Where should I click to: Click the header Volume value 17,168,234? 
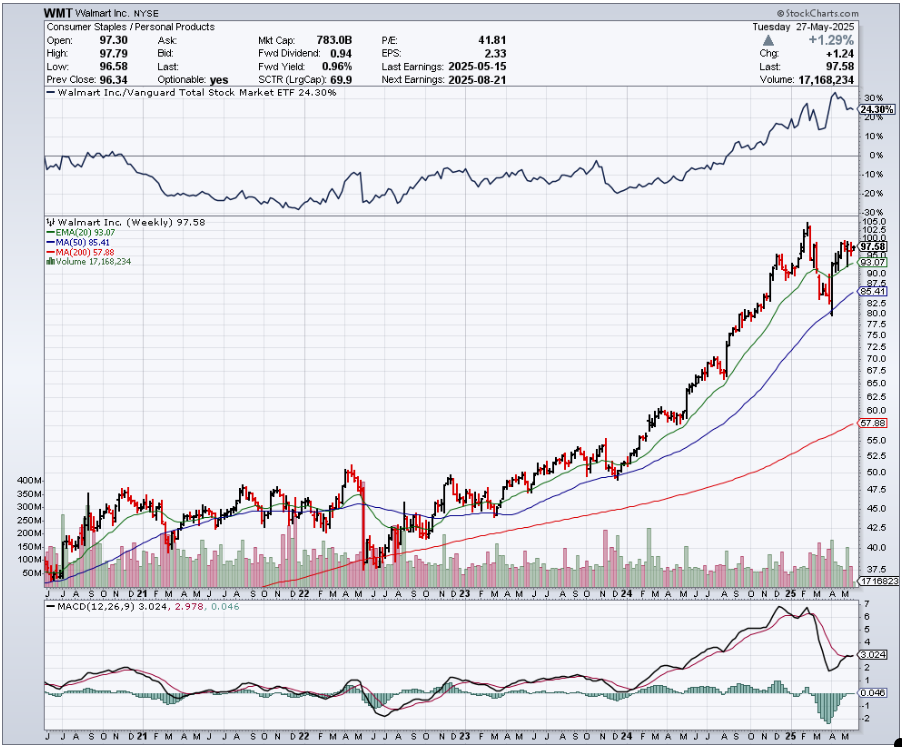(x=826, y=80)
